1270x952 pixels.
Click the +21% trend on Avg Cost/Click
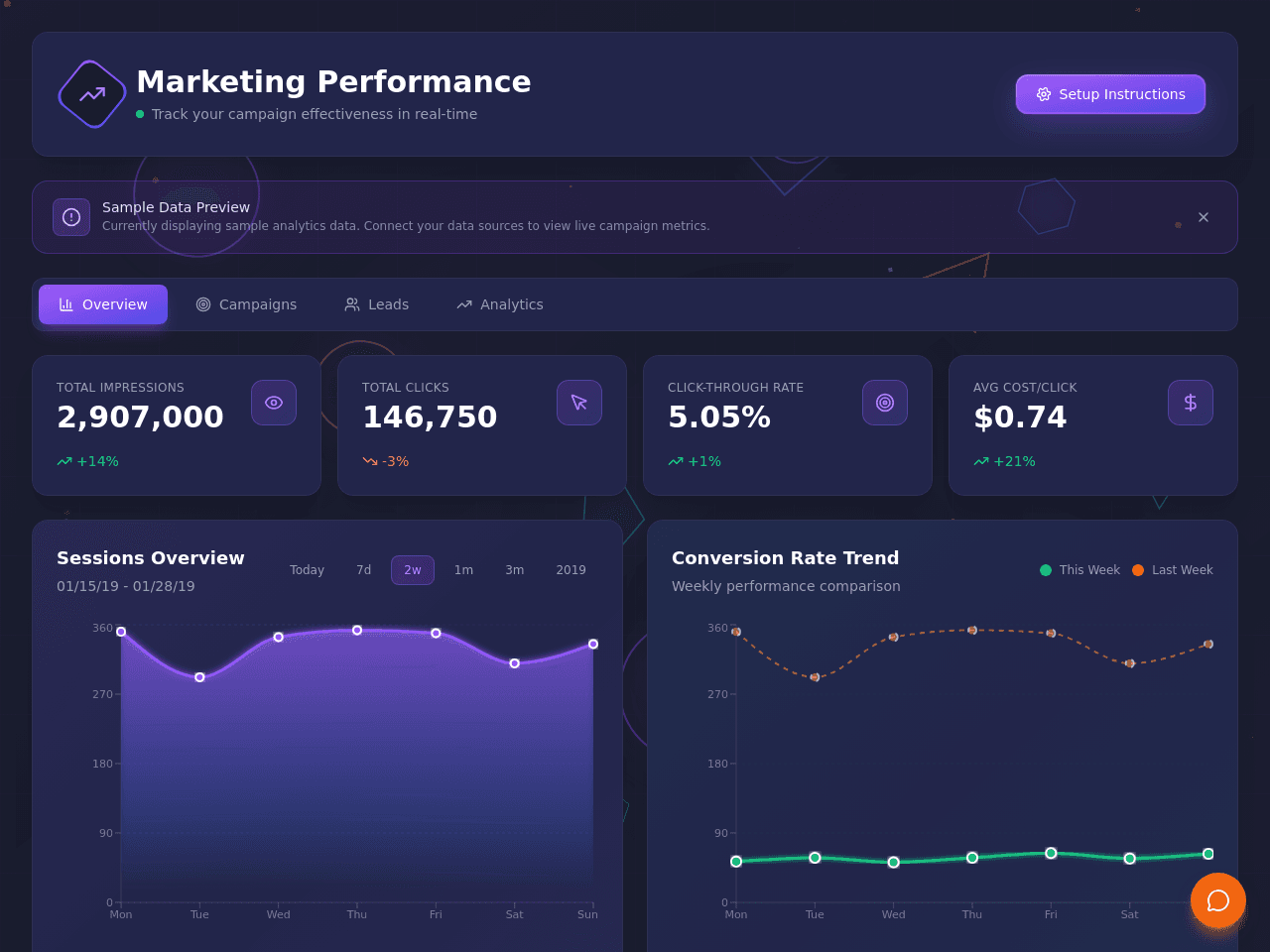tap(1004, 461)
